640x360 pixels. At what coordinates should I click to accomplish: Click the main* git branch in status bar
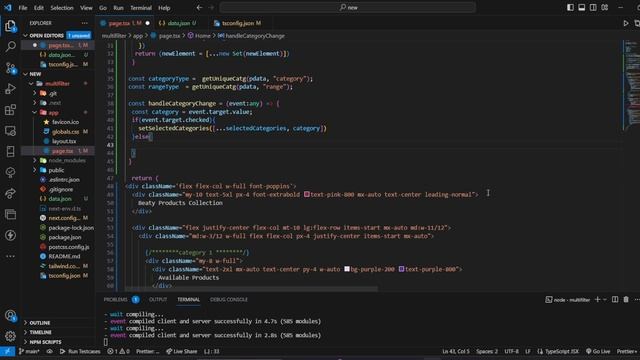(x=29, y=351)
